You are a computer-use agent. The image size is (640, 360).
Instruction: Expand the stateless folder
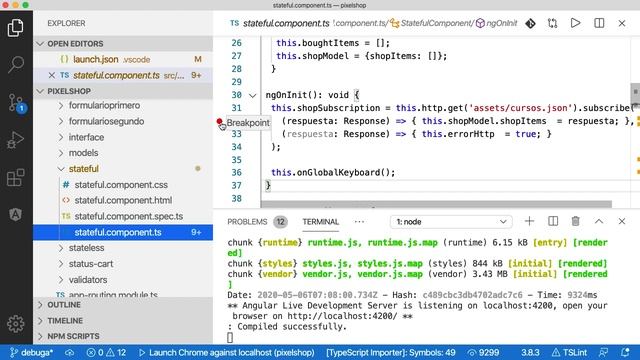(x=86, y=248)
